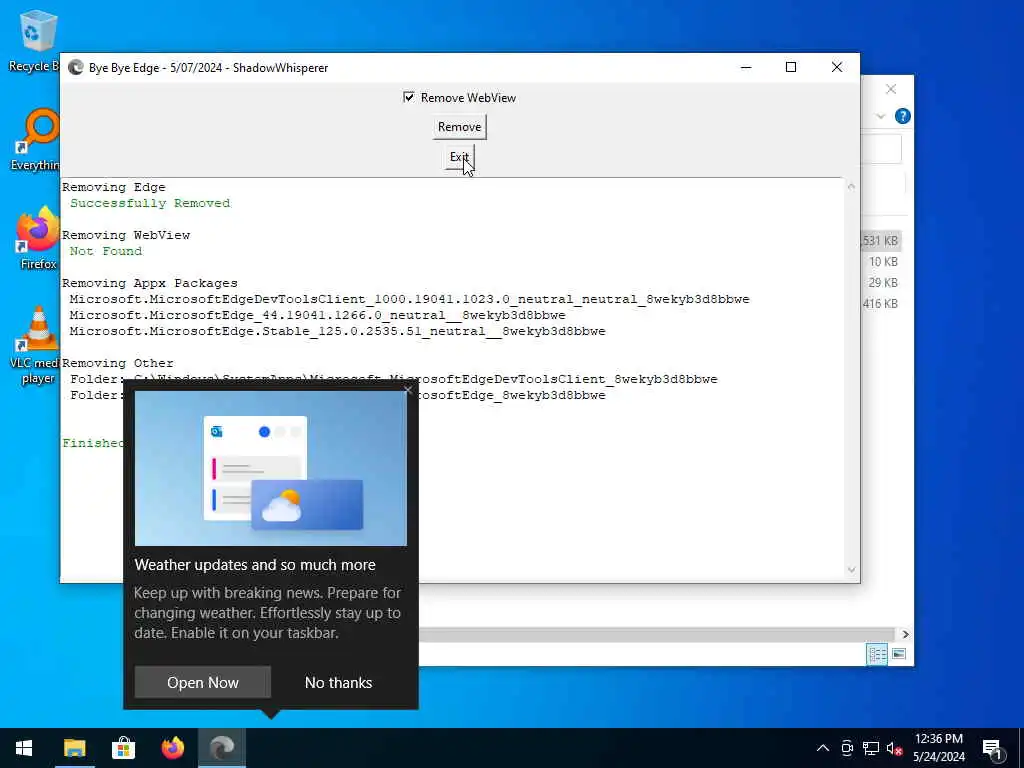Click the 'Removing Appx Packages' heading
The width and height of the screenshot is (1024, 768).
coord(150,283)
